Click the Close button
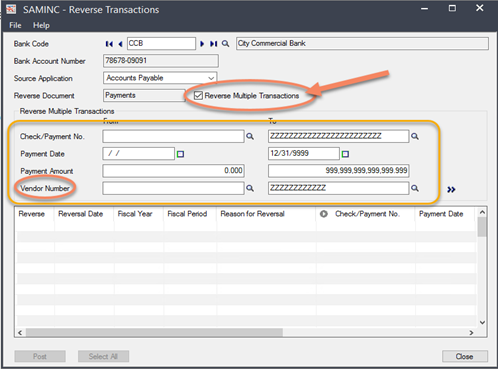Viewport: 498px width, 369px height. (465, 356)
